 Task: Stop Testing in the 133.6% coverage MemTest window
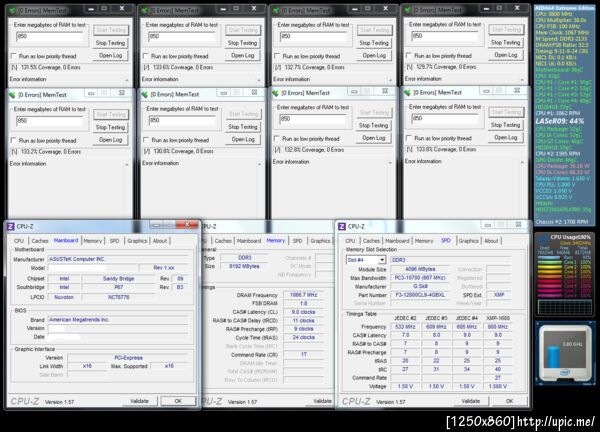(243, 43)
